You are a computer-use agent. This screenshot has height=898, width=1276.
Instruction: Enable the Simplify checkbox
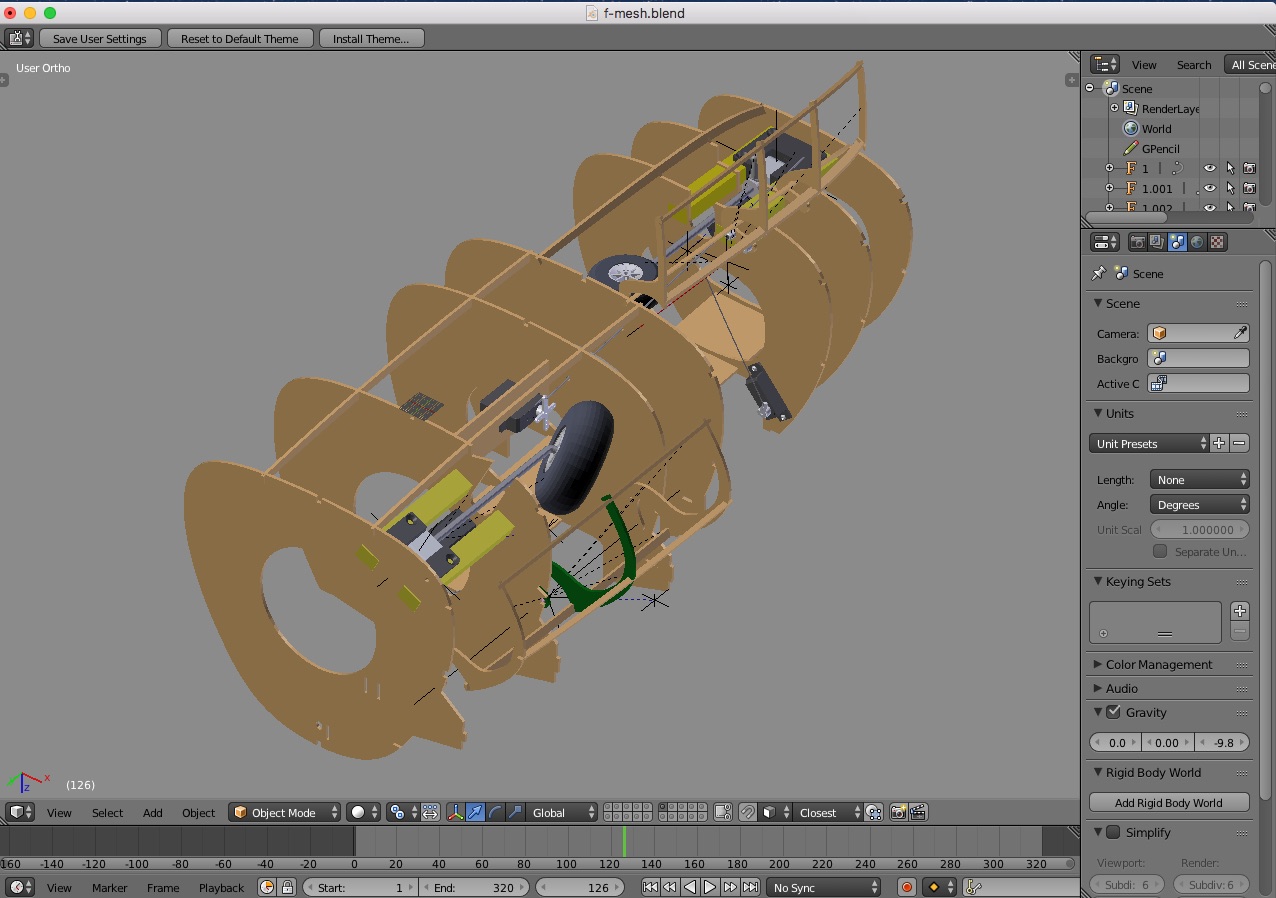coord(1113,832)
